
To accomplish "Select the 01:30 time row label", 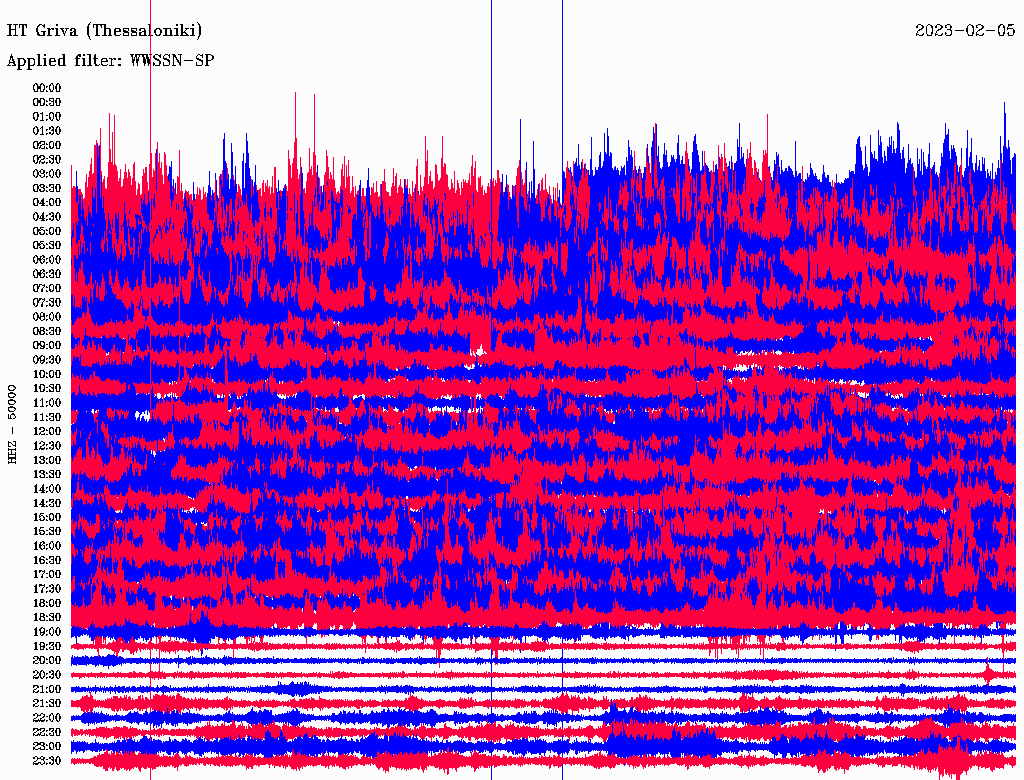I will coord(47,131).
